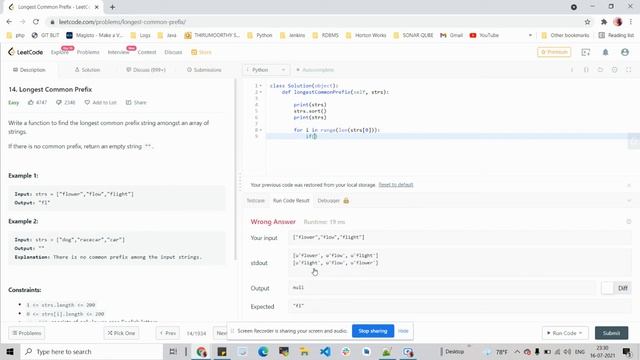The width and height of the screenshot is (640, 360).
Task: Click the Share button
Action: point(136,102)
